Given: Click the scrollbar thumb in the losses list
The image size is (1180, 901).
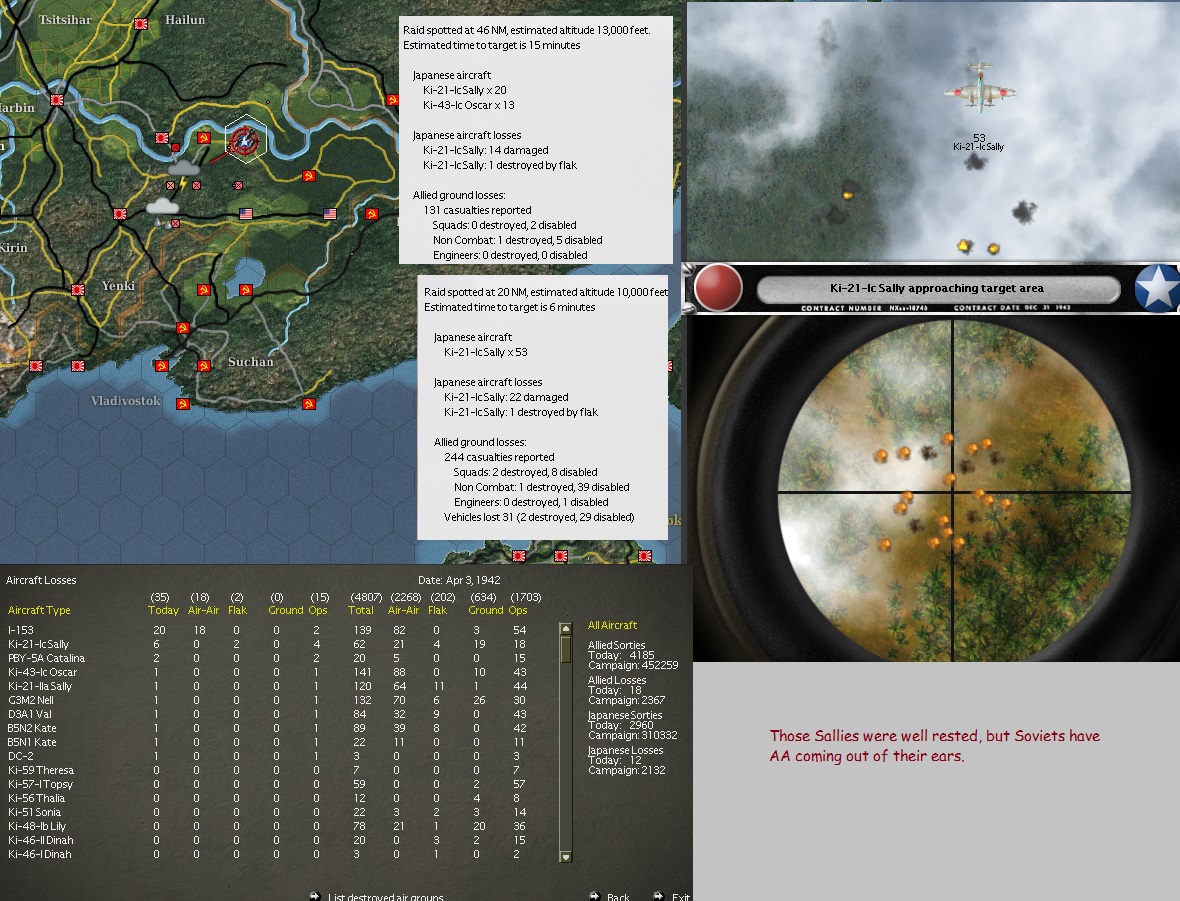Looking at the screenshot, I should tap(566, 650).
